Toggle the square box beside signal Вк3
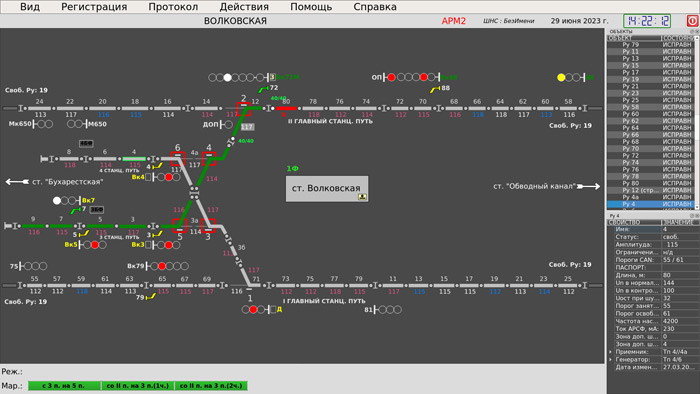Image resolution: width=700 pixels, height=394 pixels. coord(148,245)
